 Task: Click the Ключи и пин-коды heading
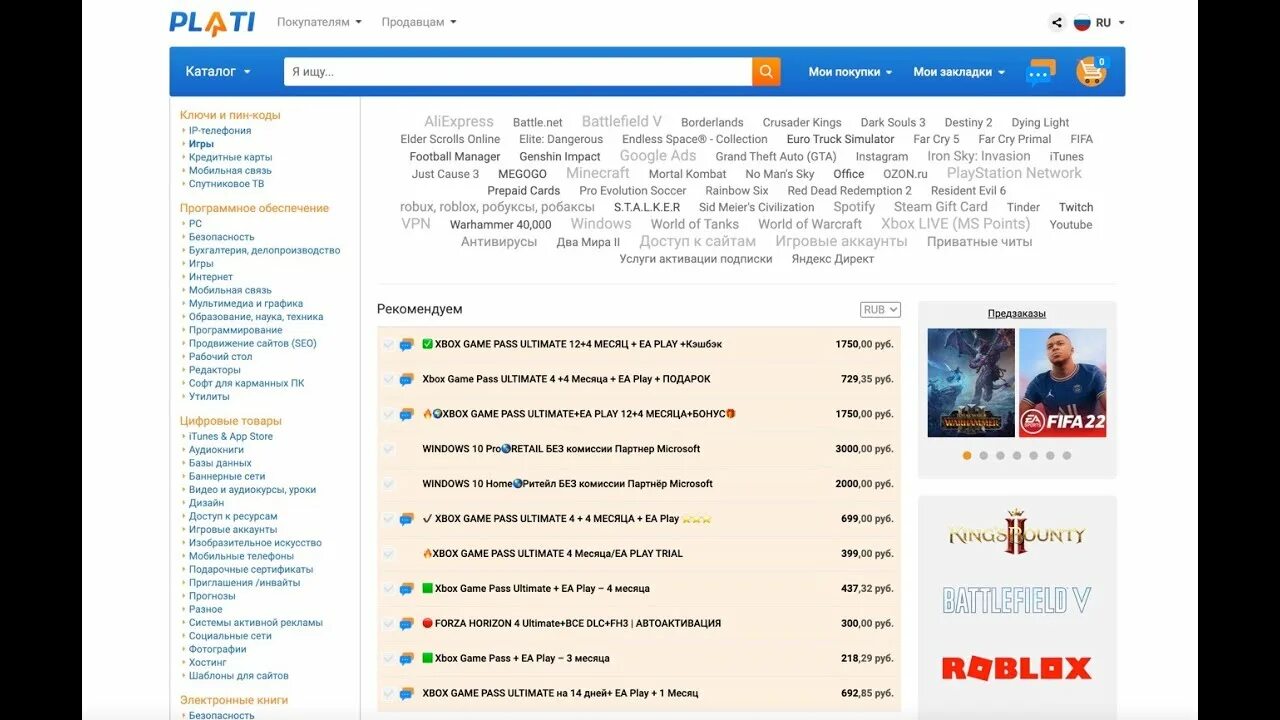click(x=230, y=115)
